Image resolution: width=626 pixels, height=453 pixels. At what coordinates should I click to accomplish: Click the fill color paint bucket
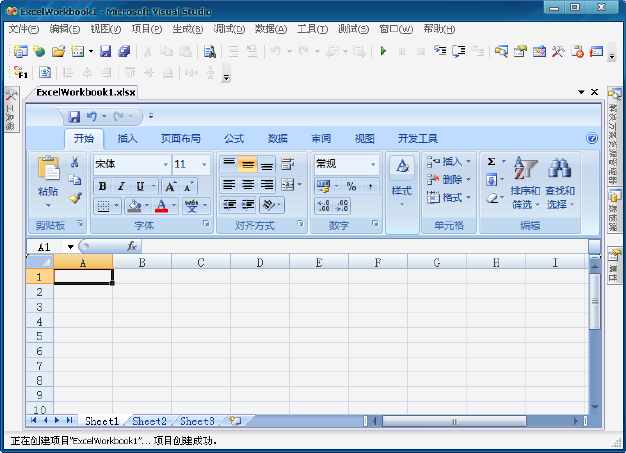click(x=134, y=206)
